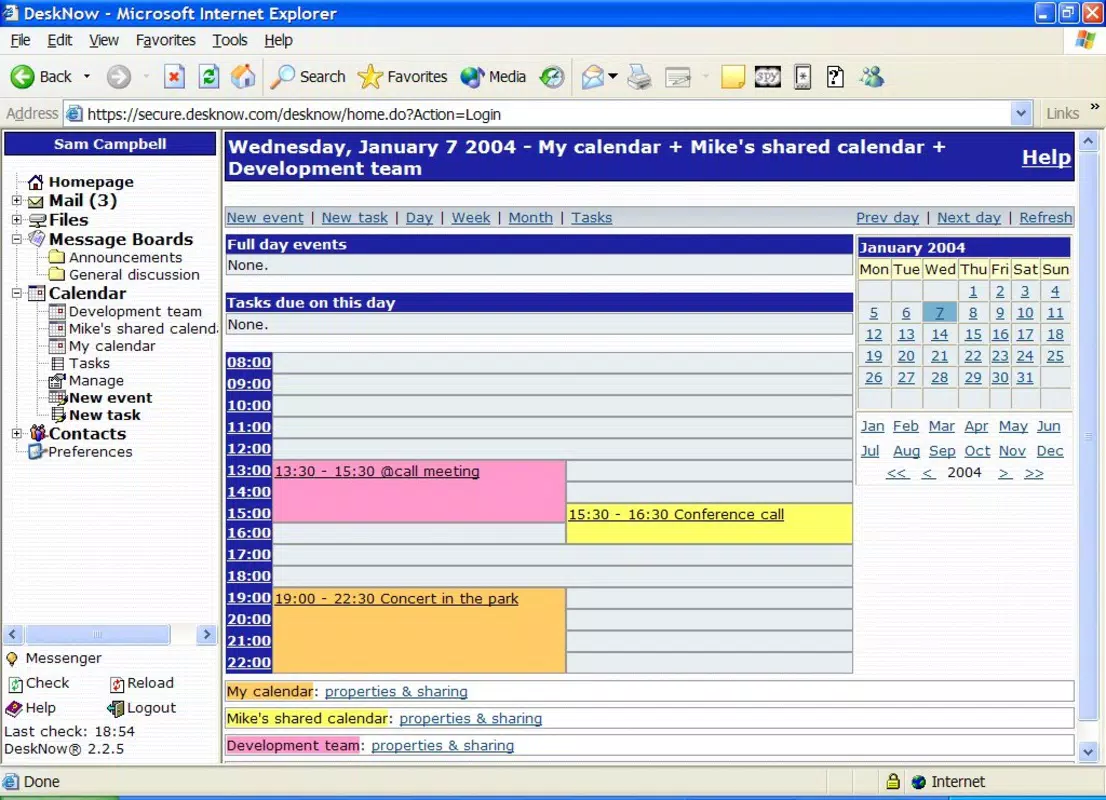1106x800 pixels.
Task: Open the Search toolbar button
Action: pos(308,76)
